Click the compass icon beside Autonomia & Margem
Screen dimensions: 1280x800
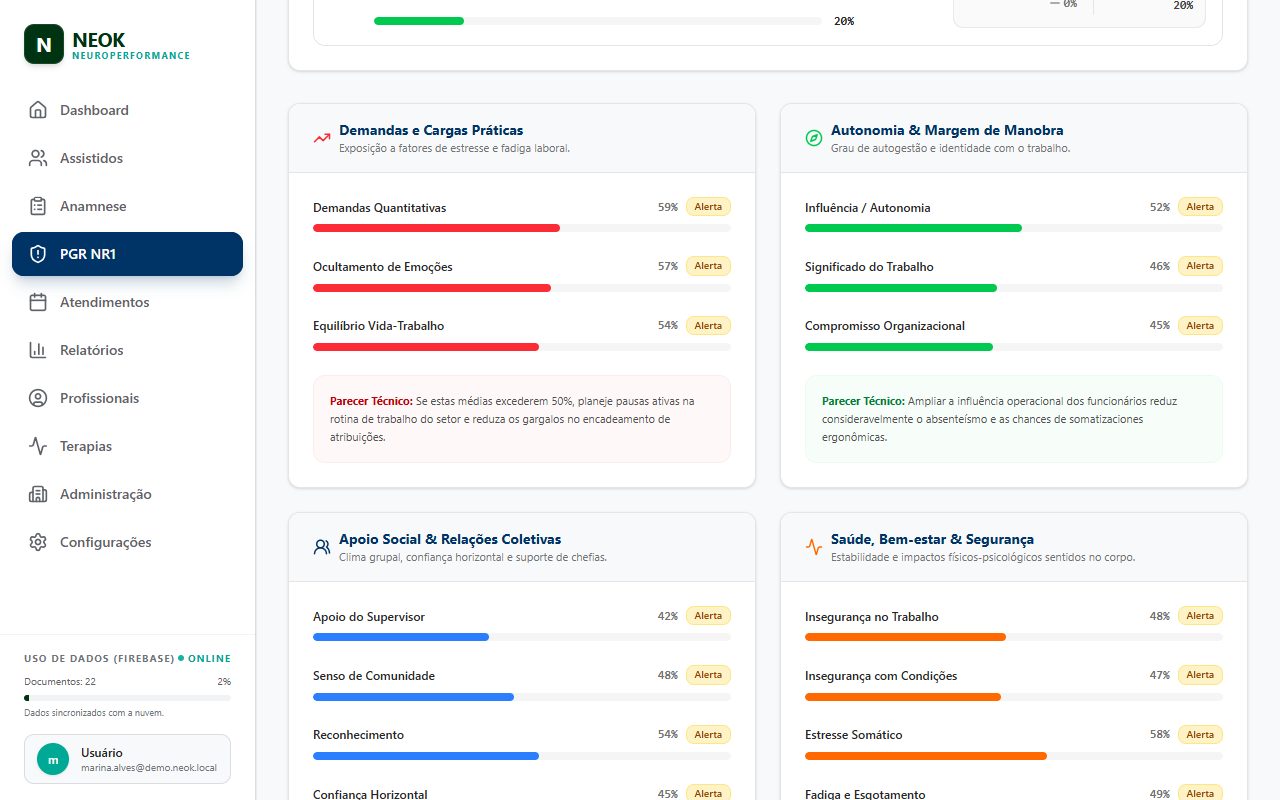point(814,138)
